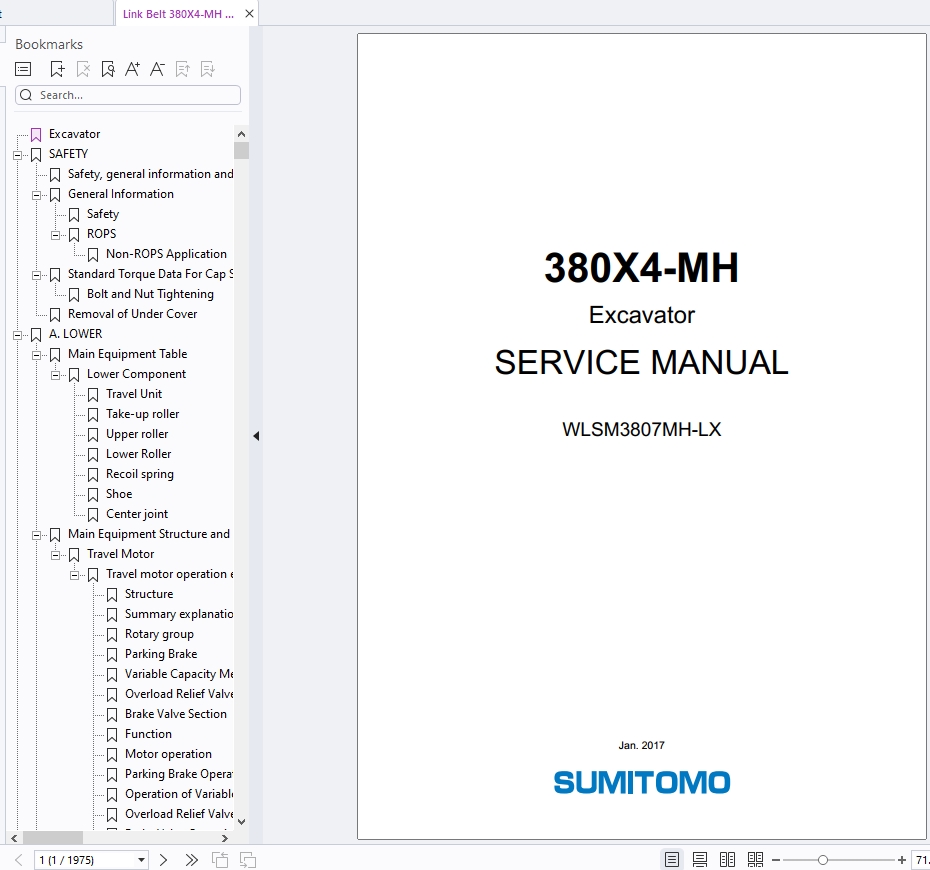Click bookmarks scrollbar up arrow

pyautogui.click(x=241, y=135)
